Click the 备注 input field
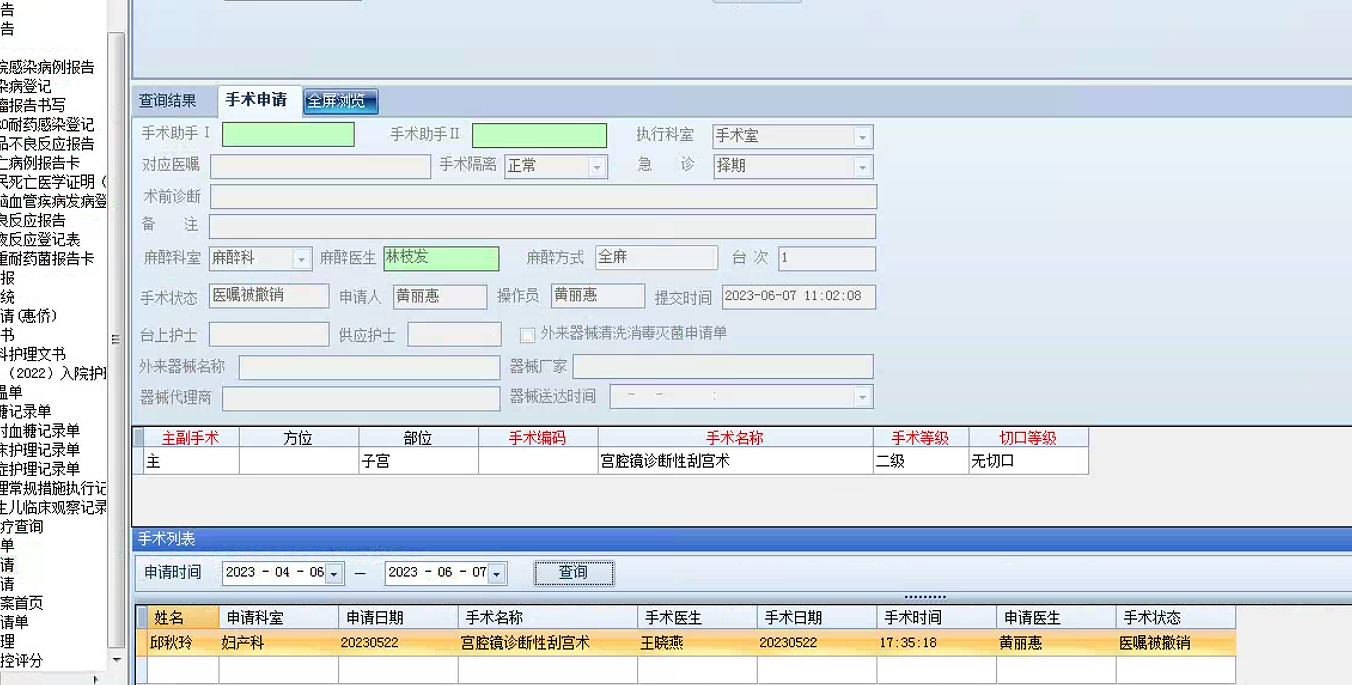Screen dimensions: 1352x685 [542, 226]
